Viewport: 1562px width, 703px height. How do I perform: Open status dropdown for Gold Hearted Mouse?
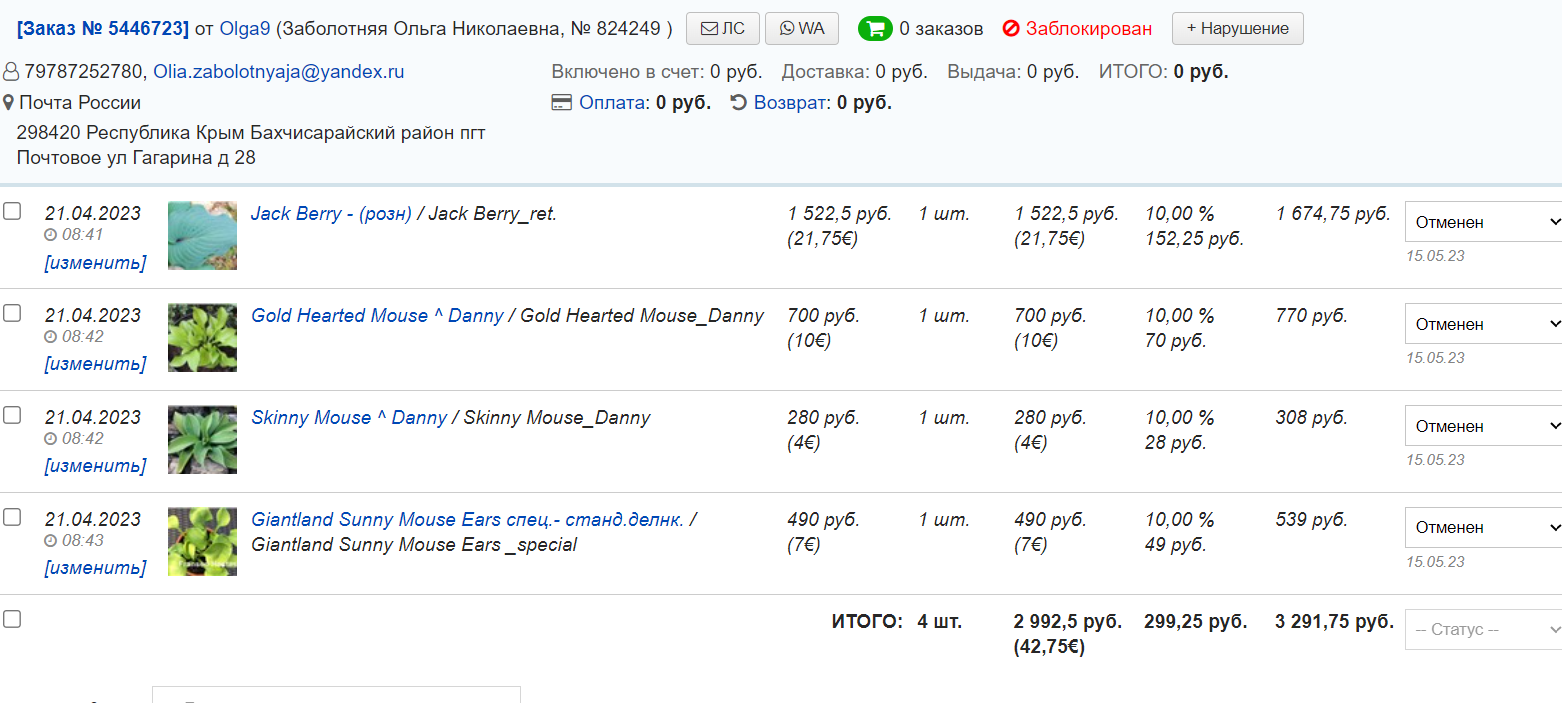click(1483, 324)
